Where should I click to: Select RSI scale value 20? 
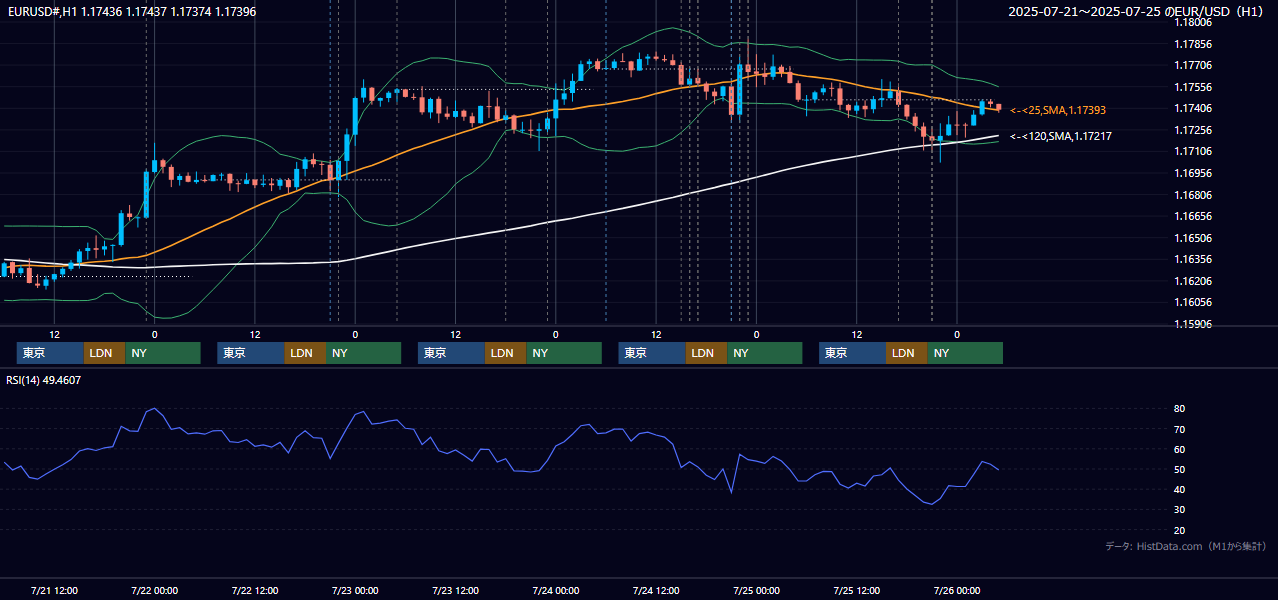[1180, 531]
